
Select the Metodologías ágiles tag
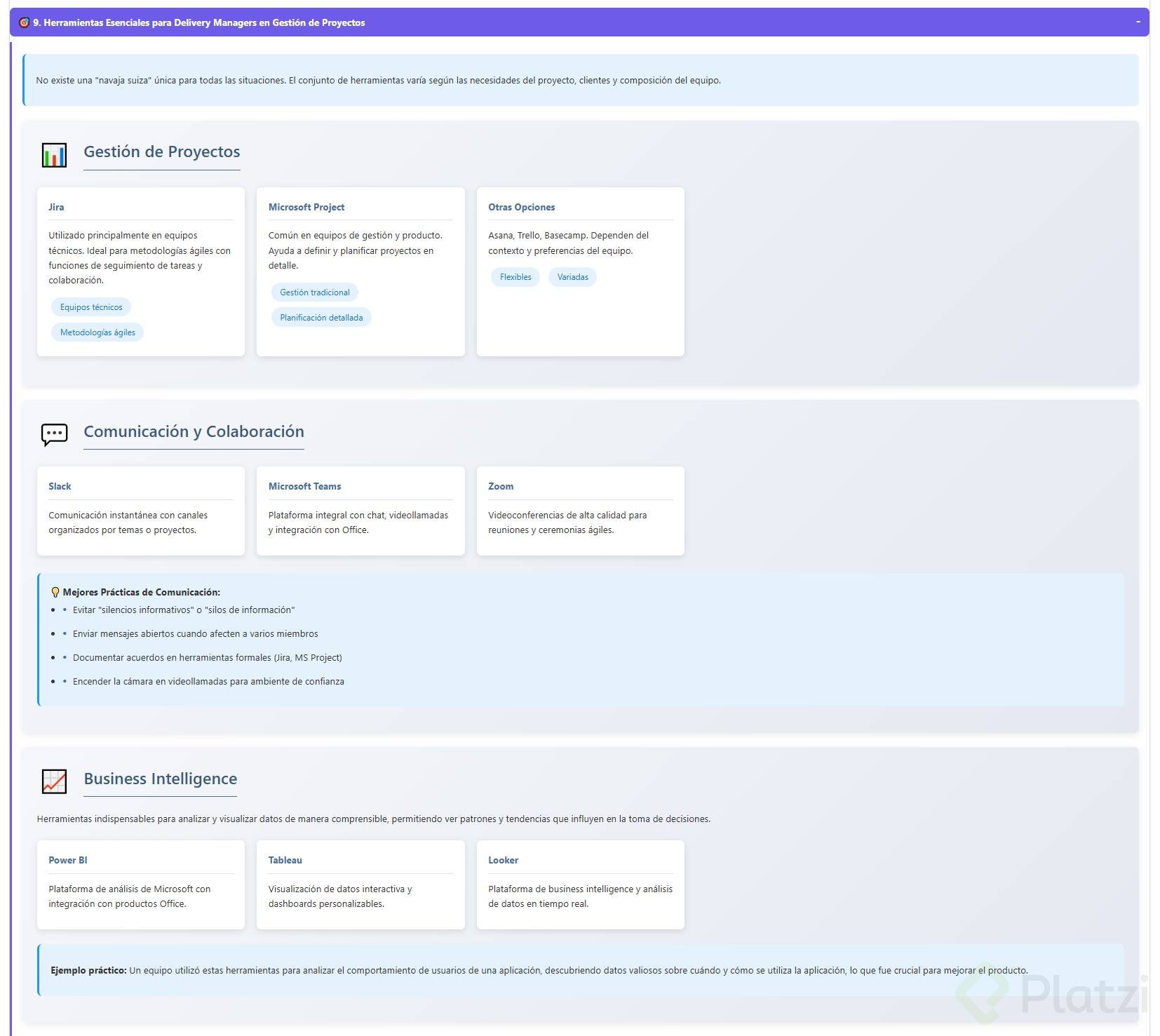(97, 332)
